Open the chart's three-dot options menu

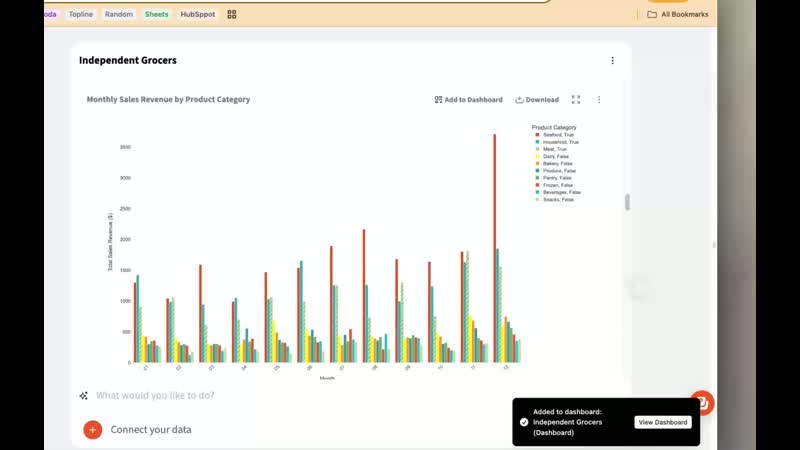(599, 100)
